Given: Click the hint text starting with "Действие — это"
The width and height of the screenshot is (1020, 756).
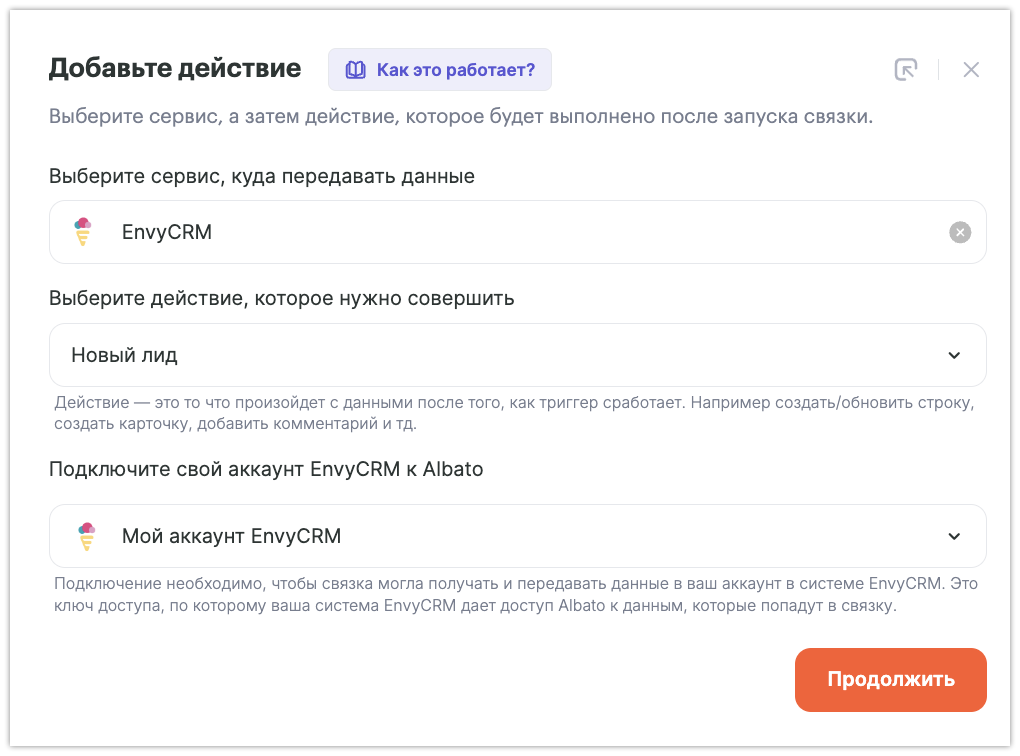Looking at the screenshot, I should pyautogui.click(x=514, y=413).
